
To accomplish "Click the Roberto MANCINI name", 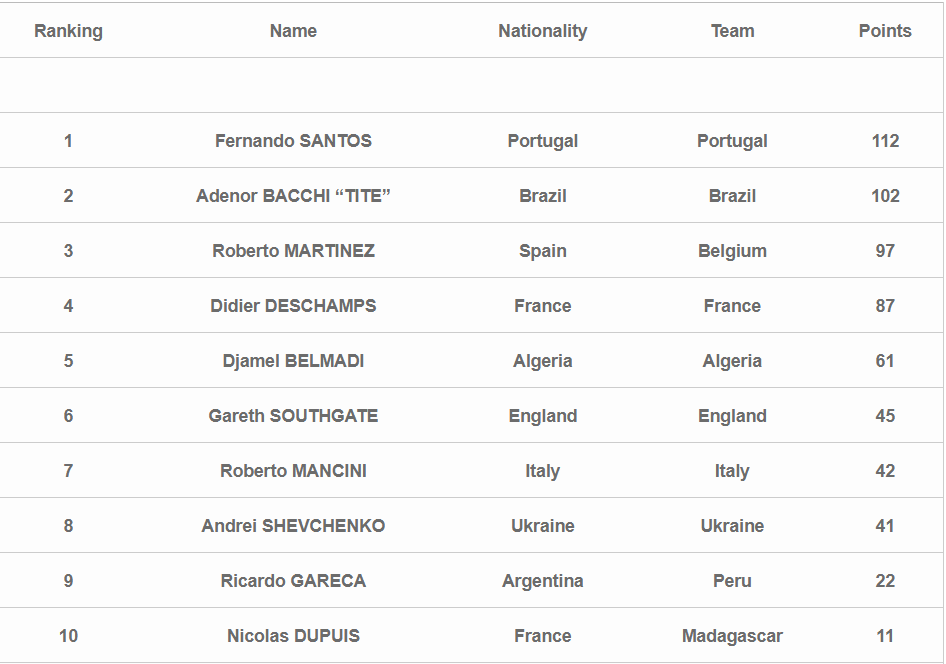I will (x=293, y=471).
